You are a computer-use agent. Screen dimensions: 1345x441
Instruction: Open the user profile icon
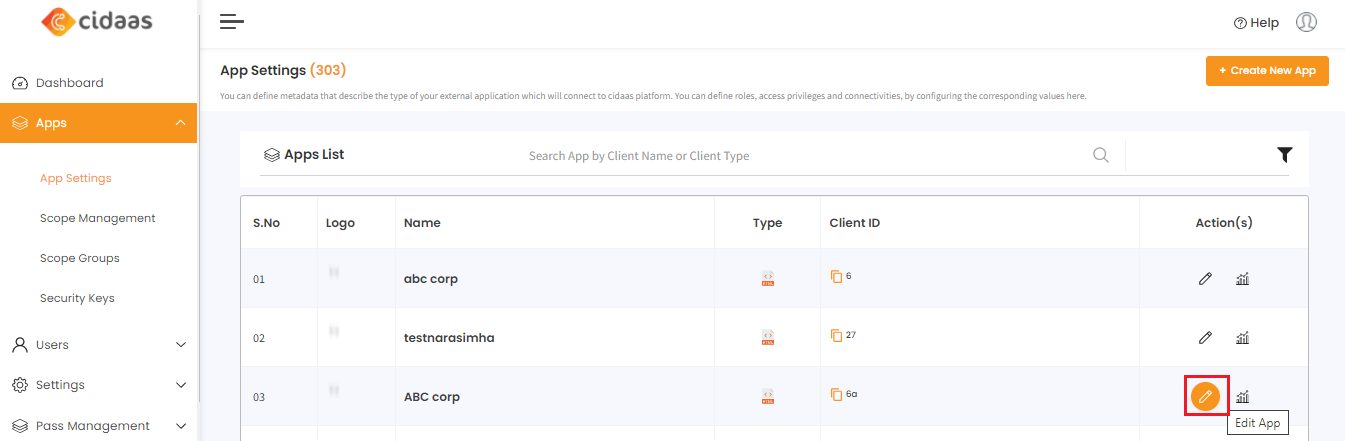click(1306, 22)
